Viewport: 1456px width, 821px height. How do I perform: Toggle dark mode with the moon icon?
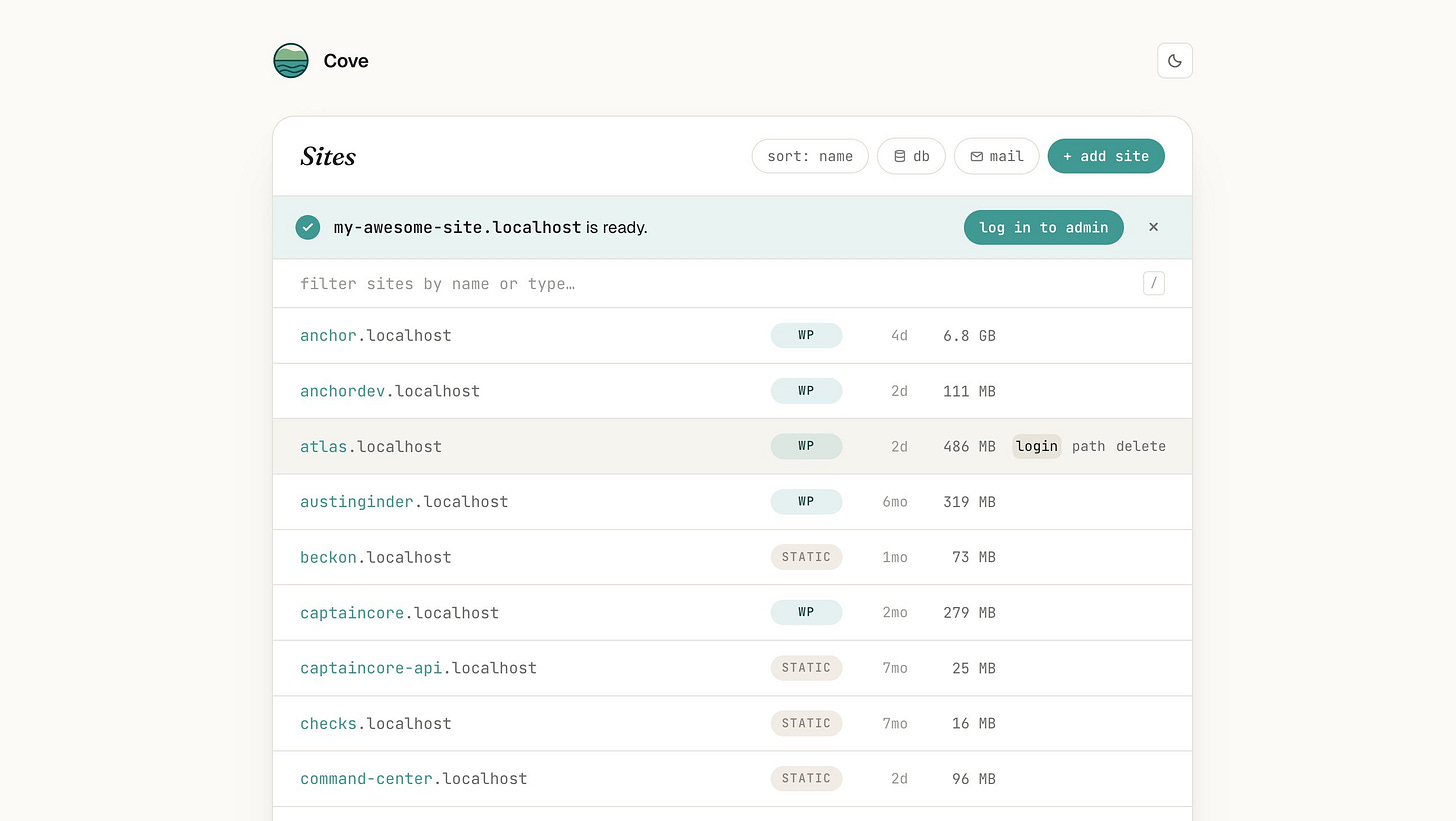(x=1175, y=61)
